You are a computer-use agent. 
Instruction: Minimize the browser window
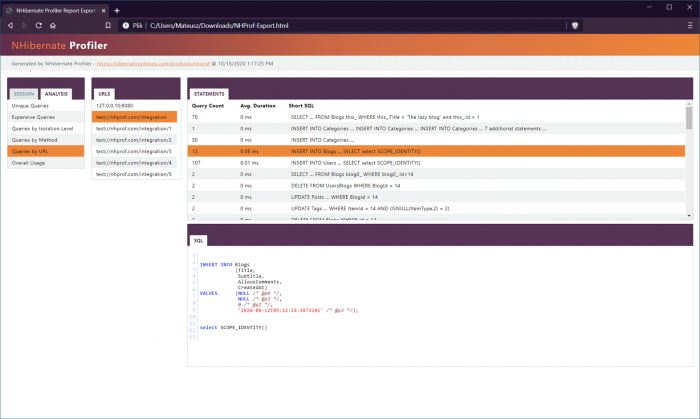pyautogui.click(x=649, y=7)
